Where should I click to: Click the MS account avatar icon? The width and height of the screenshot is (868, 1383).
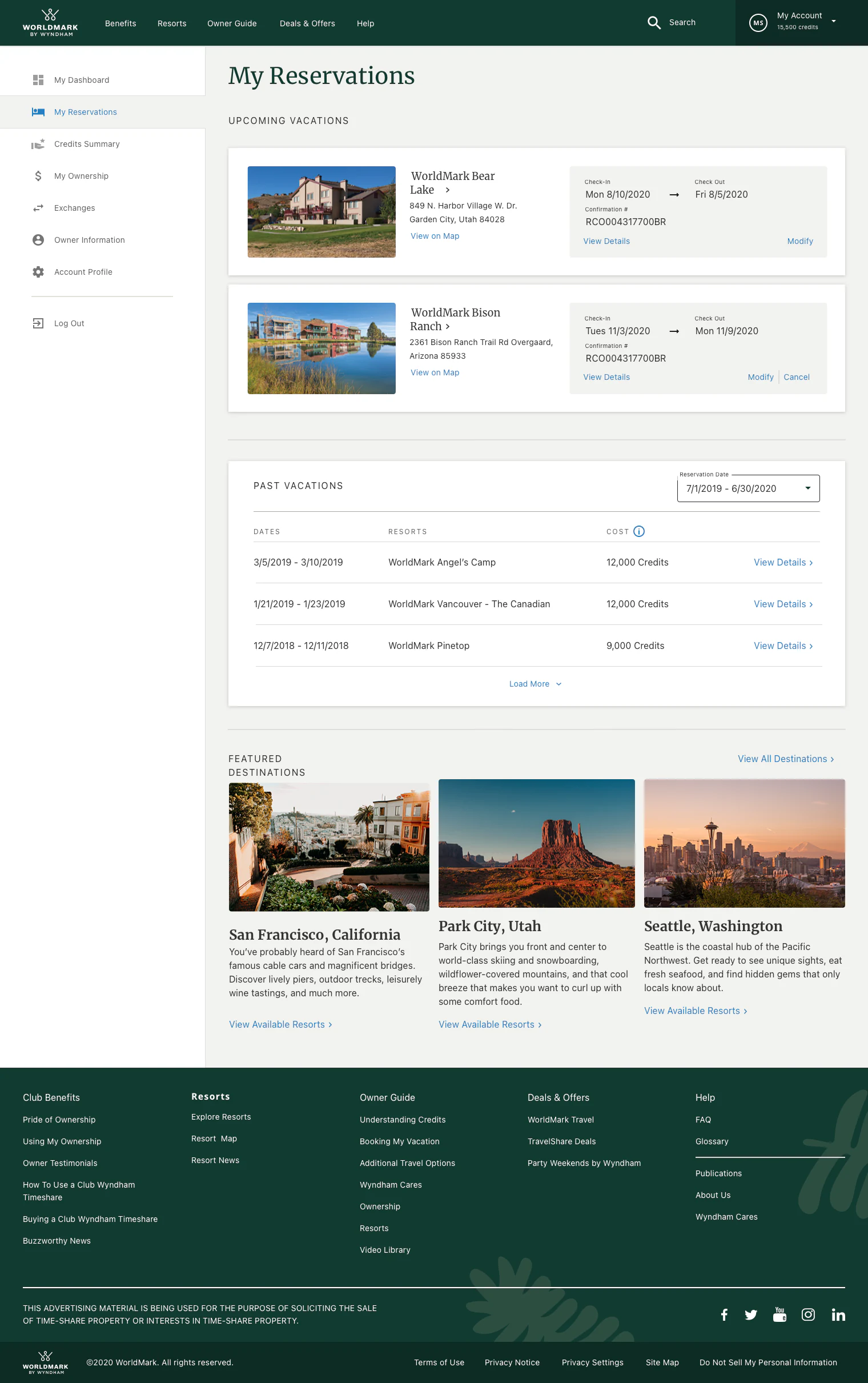[x=758, y=23]
